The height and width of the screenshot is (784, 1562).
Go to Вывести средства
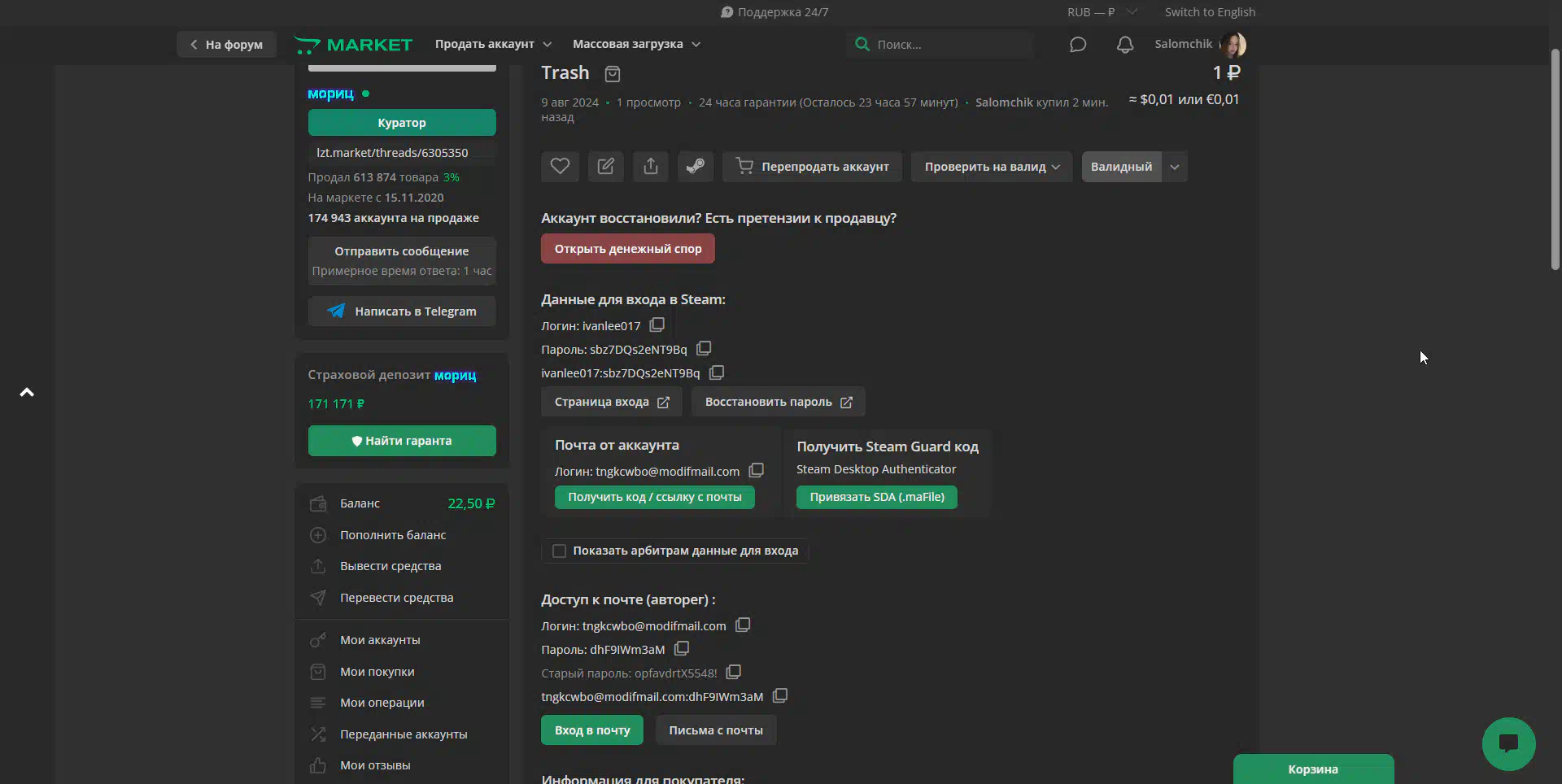click(390, 566)
